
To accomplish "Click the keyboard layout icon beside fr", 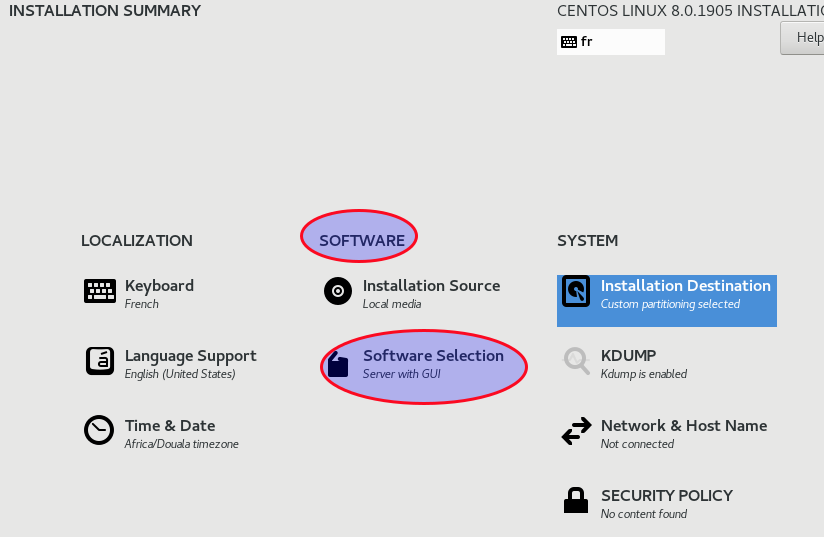I will click(x=569, y=42).
